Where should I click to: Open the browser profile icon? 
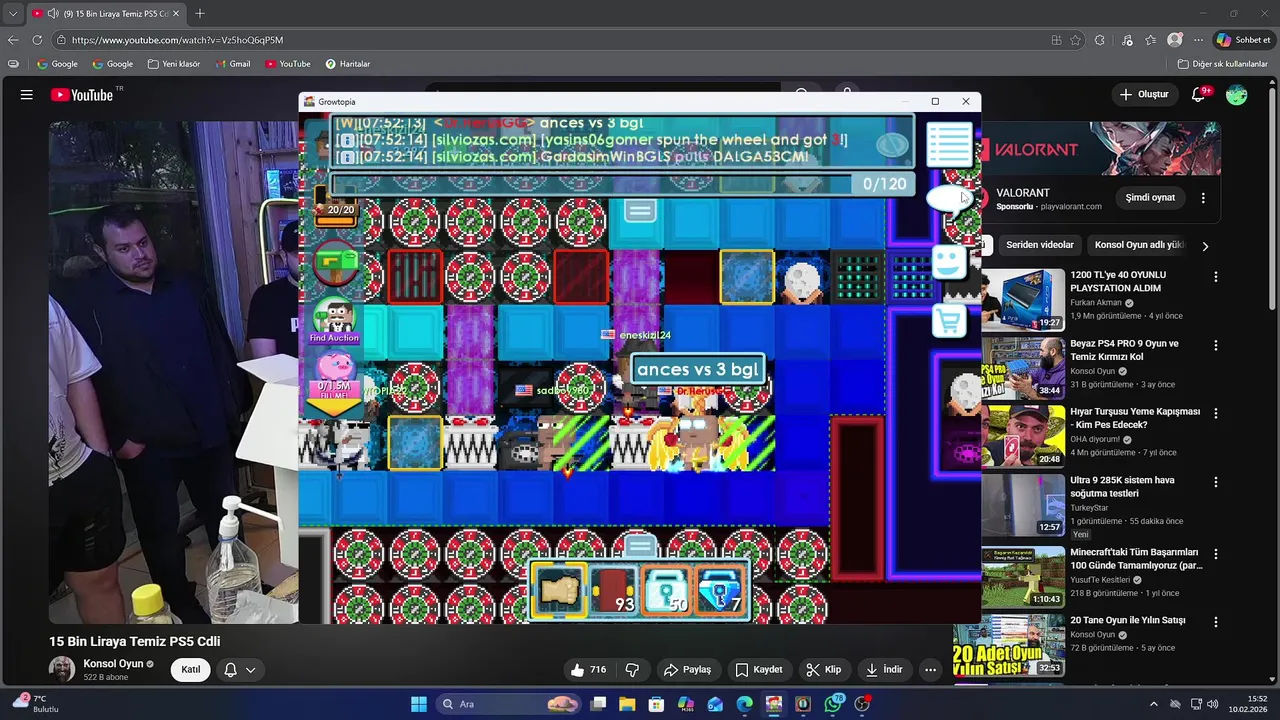pyautogui.click(x=1175, y=40)
